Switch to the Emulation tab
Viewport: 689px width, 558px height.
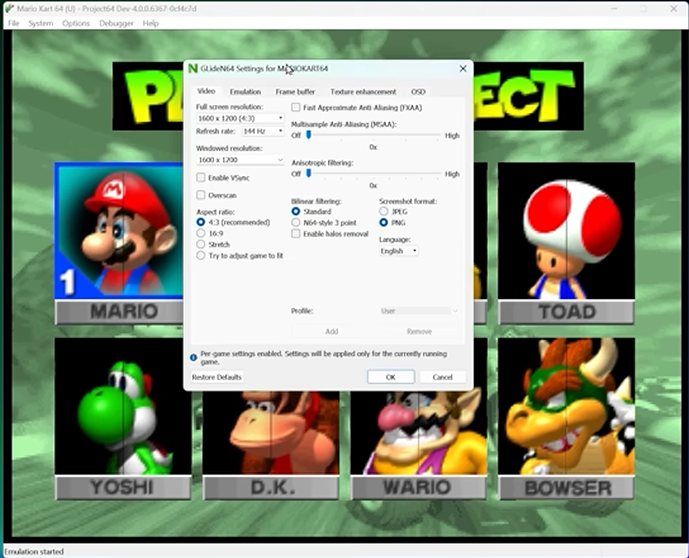pyautogui.click(x=245, y=92)
